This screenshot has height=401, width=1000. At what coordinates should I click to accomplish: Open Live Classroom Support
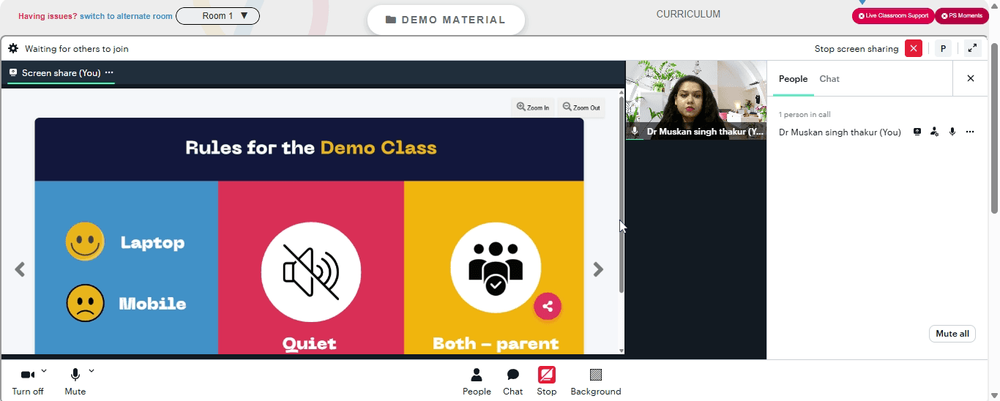tap(893, 16)
